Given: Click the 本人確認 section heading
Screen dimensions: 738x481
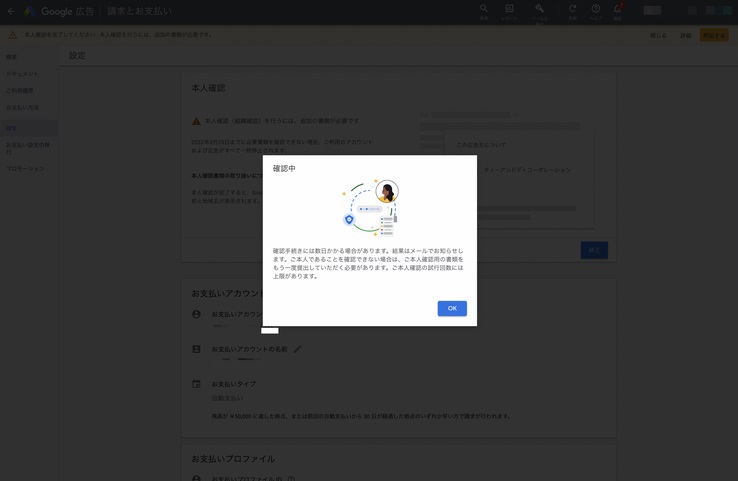Looking at the screenshot, I should tap(208, 88).
